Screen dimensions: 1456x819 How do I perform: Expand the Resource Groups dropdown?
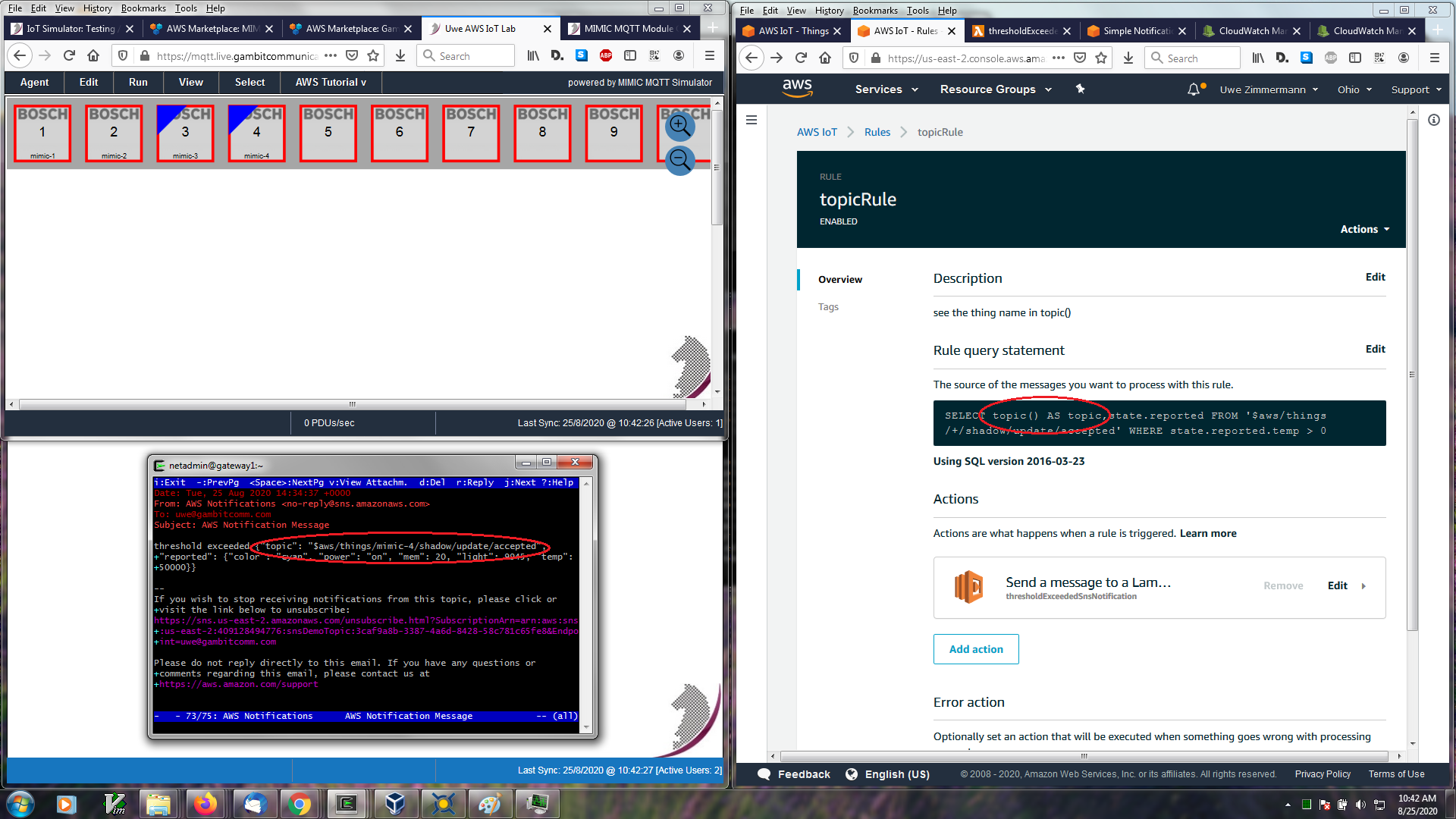pos(996,89)
